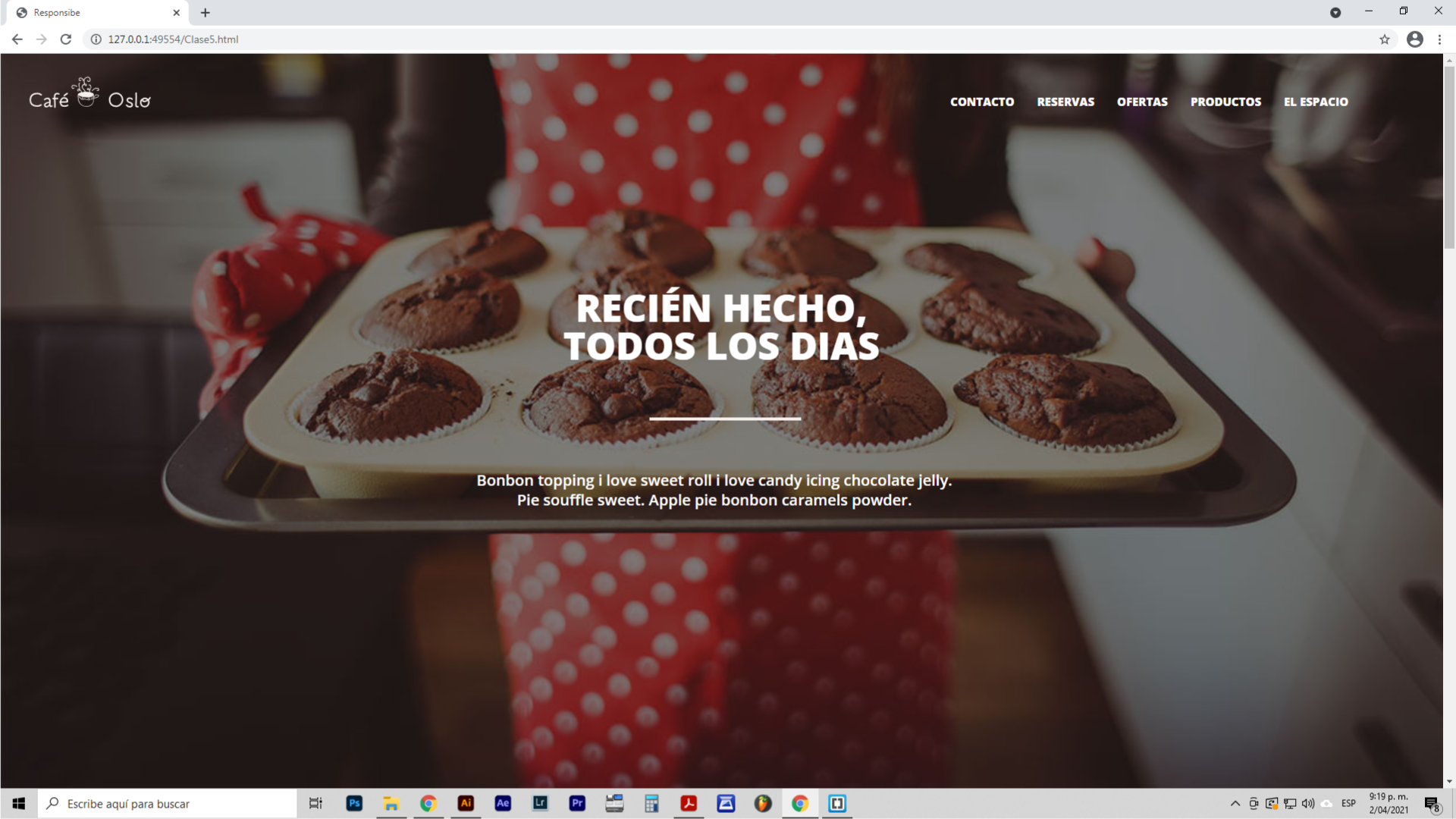Open the Chrome three-dot menu
Image resolution: width=1456 pixels, height=819 pixels.
tap(1439, 39)
